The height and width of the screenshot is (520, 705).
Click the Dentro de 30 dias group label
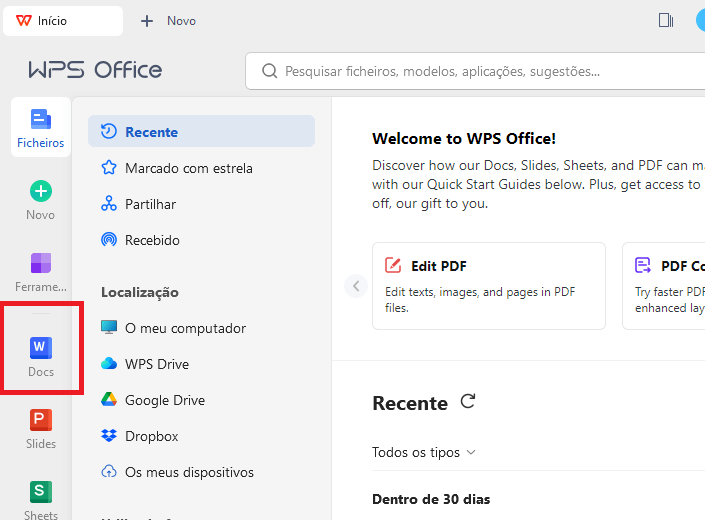[x=431, y=499]
